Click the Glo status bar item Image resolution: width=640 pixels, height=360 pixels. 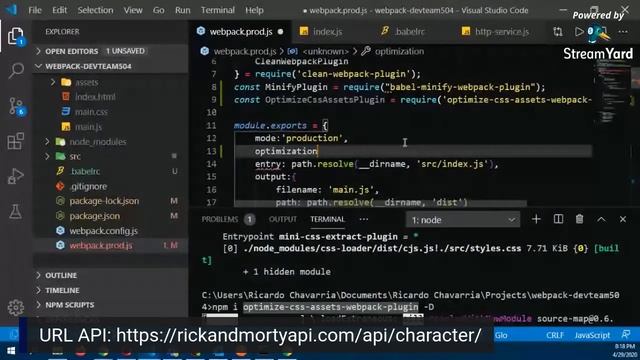[x=501, y=335]
